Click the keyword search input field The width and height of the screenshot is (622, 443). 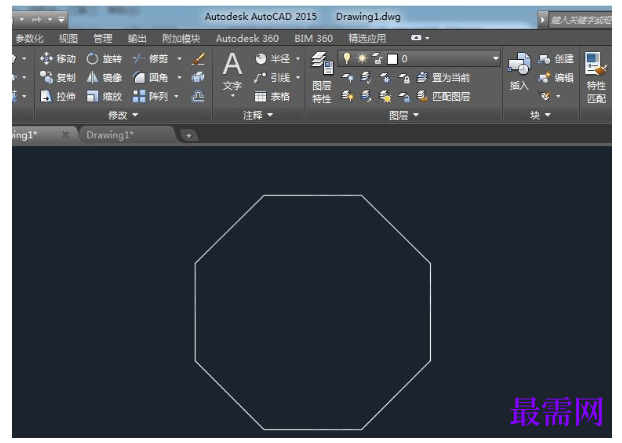(x=580, y=19)
